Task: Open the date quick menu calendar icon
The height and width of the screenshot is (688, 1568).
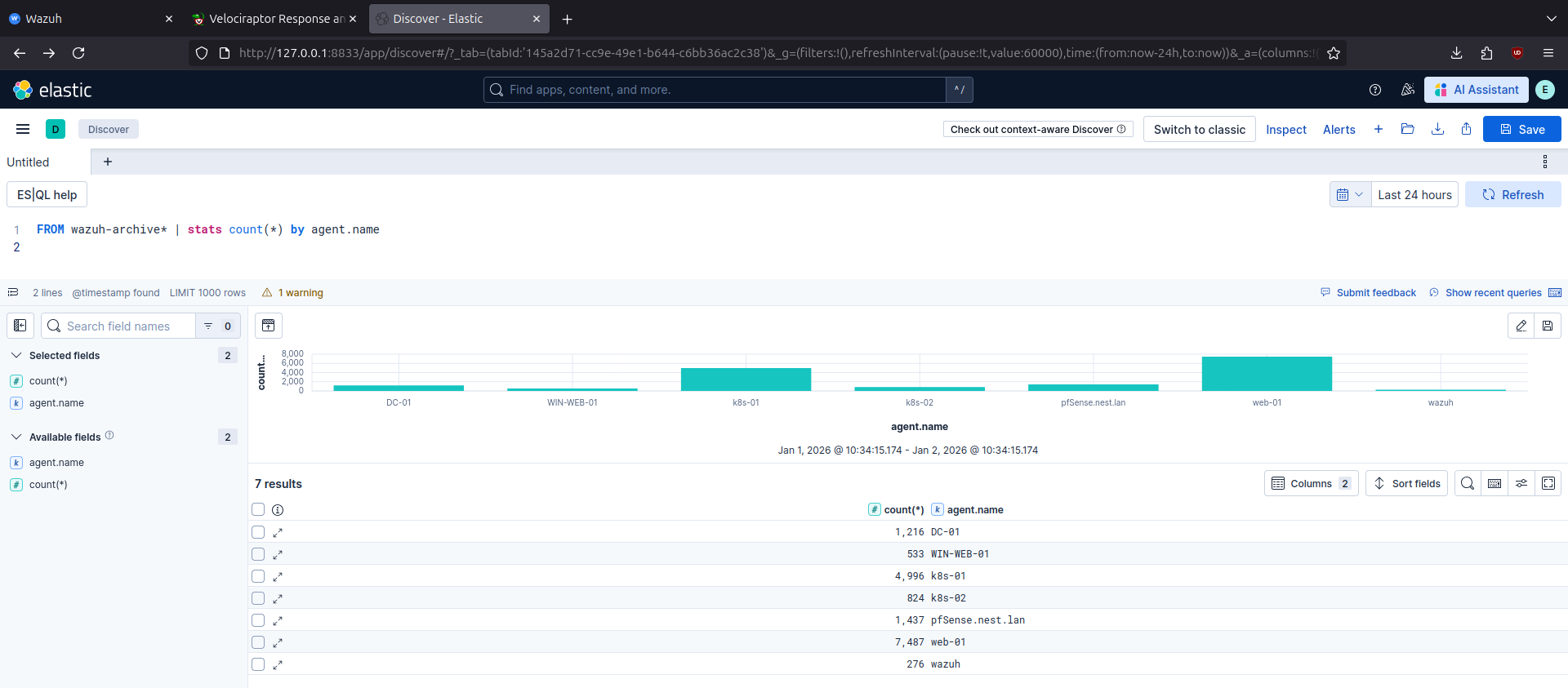Action: pyautogui.click(x=1350, y=194)
